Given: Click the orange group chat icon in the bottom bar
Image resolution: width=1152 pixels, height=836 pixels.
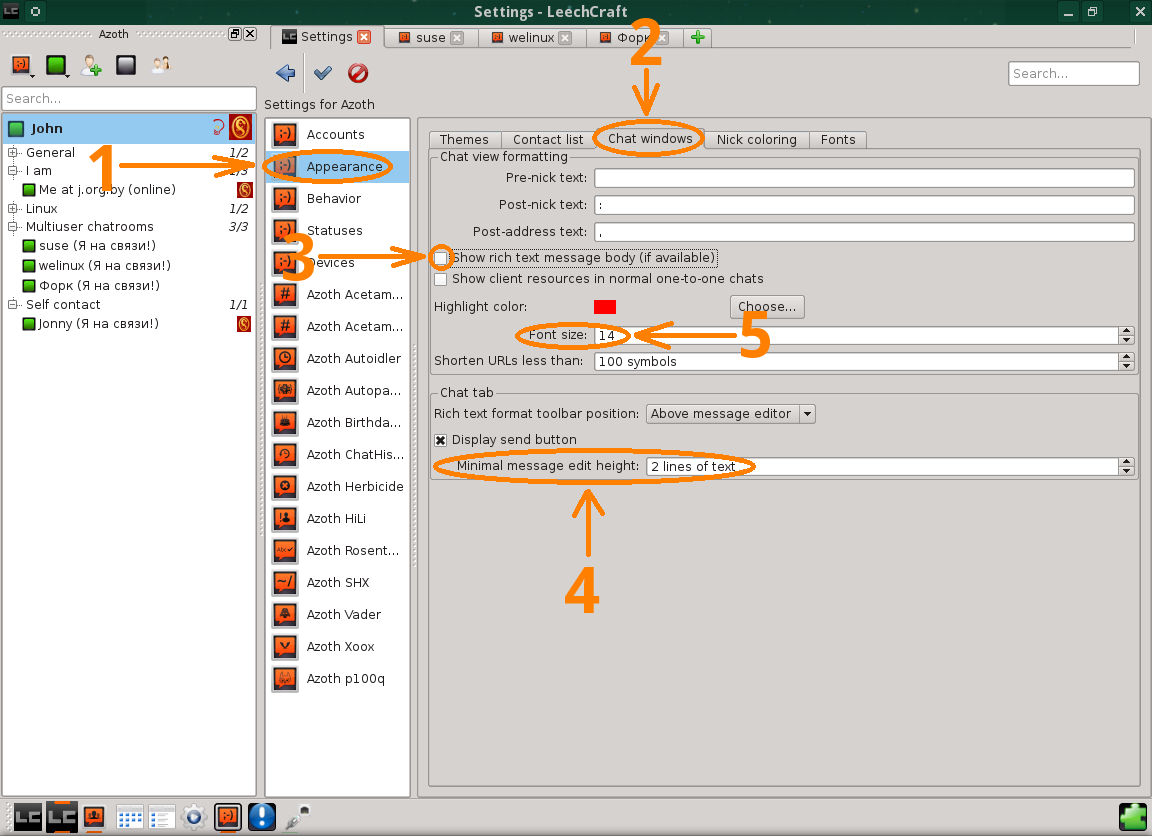Looking at the screenshot, I should point(94,817).
